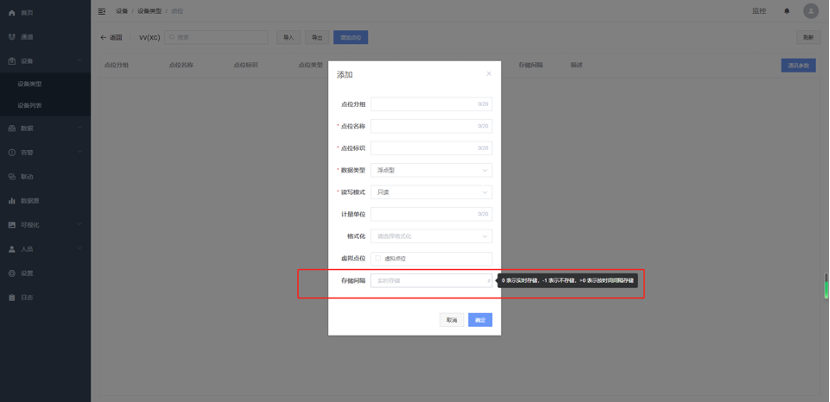The image size is (830, 402).
Task: Click the 点位名称 column header
Action: pyautogui.click(x=181, y=65)
